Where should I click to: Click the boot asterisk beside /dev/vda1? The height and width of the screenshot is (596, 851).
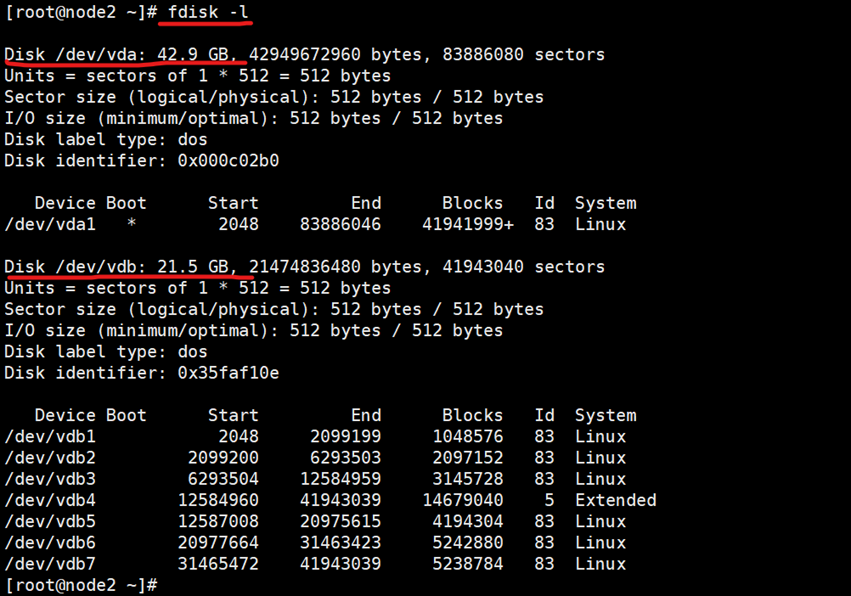(131, 224)
